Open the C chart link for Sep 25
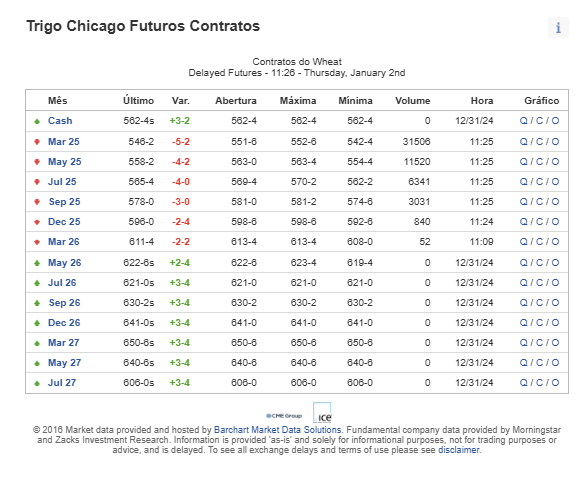 (x=539, y=202)
